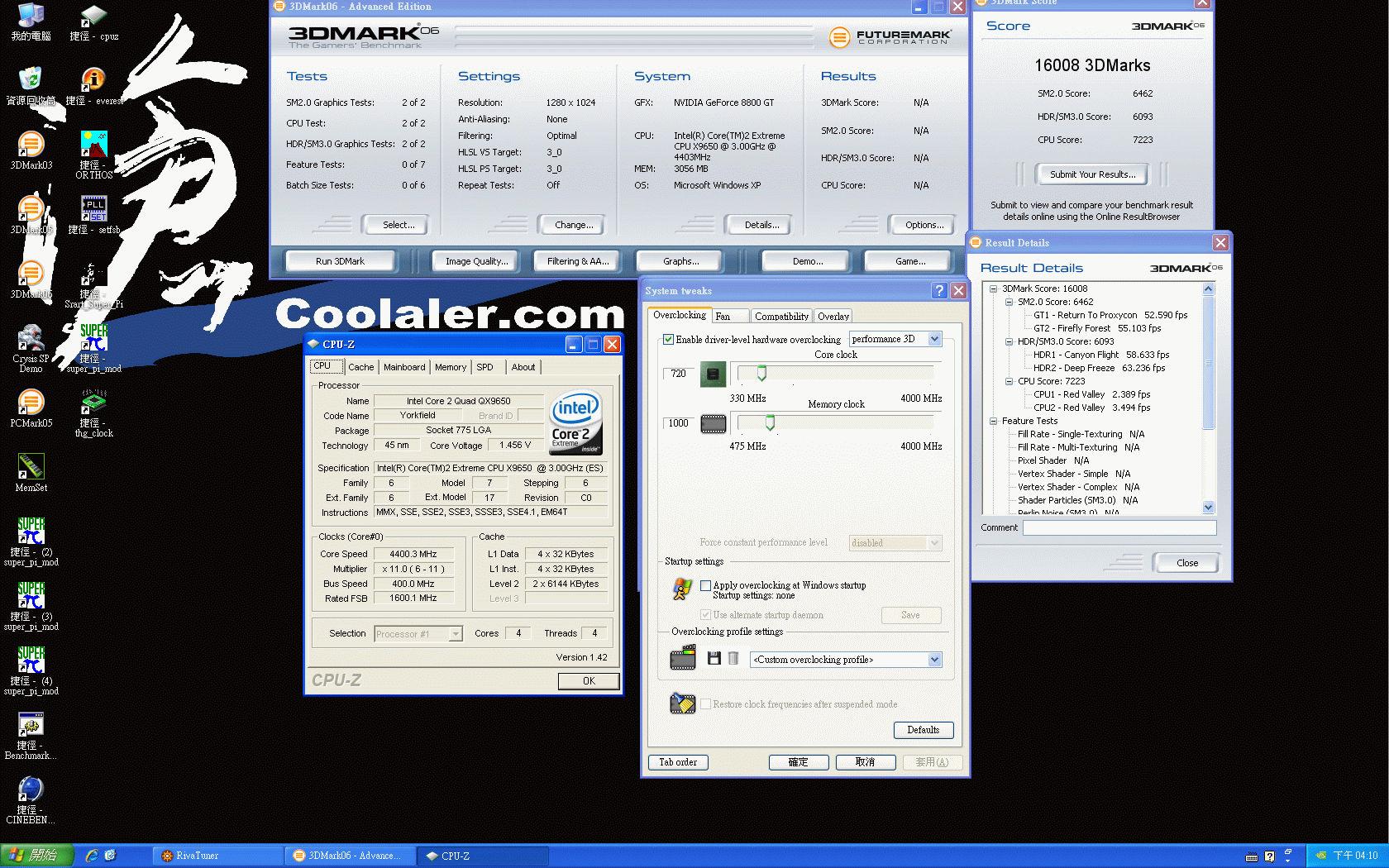1389x868 pixels.
Task: Open the Recycle Bin desktop icon
Action: click(x=31, y=86)
